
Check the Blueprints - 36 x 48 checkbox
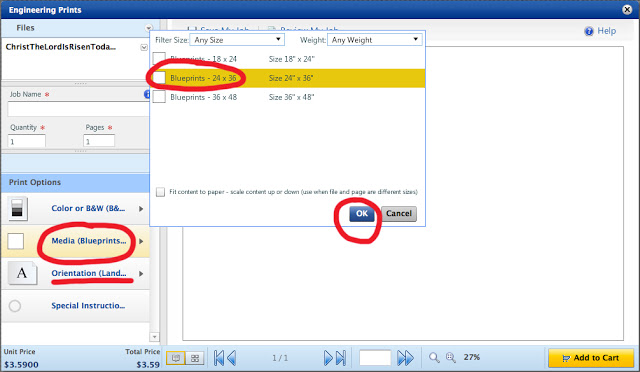159,97
